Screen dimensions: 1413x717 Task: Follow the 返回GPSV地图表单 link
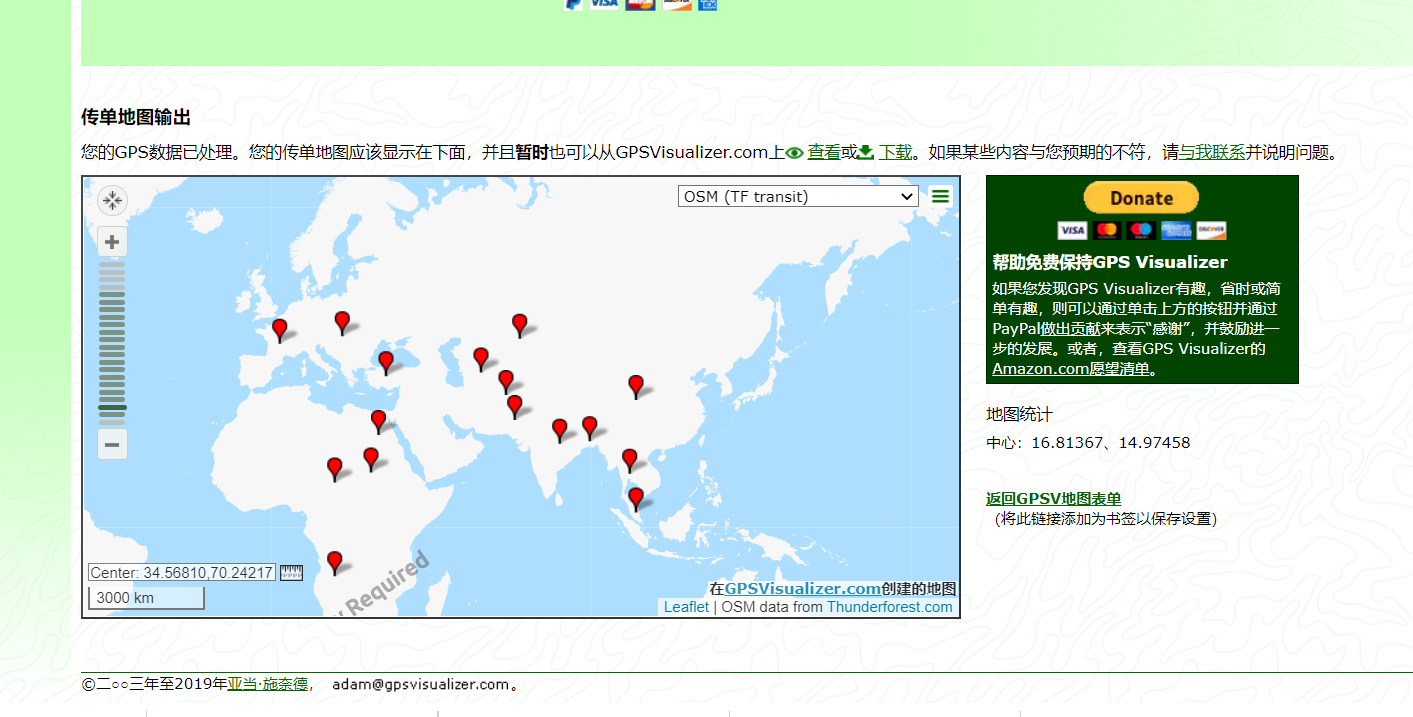click(x=1053, y=499)
